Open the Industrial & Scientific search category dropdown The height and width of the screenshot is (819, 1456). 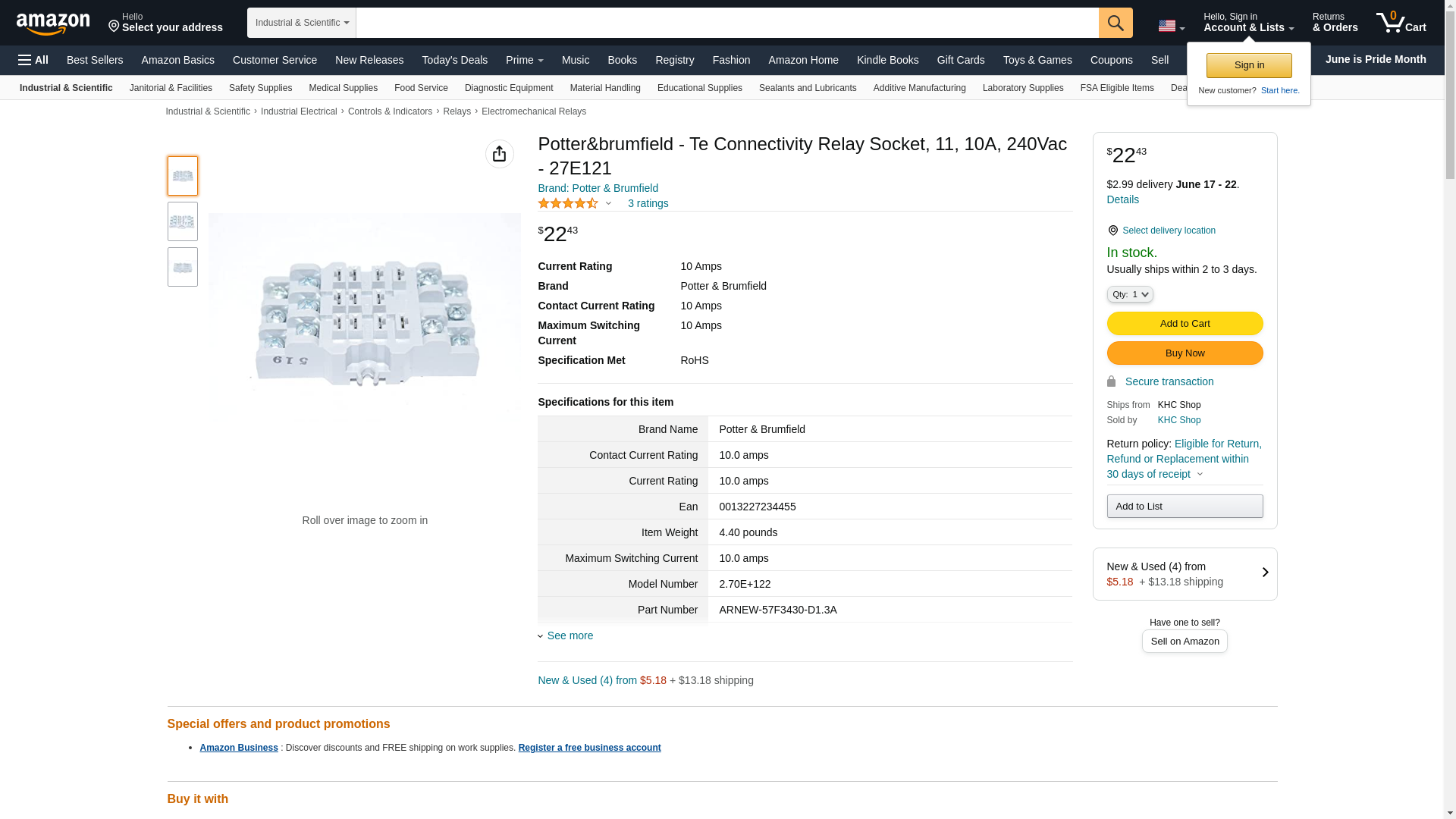pyautogui.click(x=302, y=23)
